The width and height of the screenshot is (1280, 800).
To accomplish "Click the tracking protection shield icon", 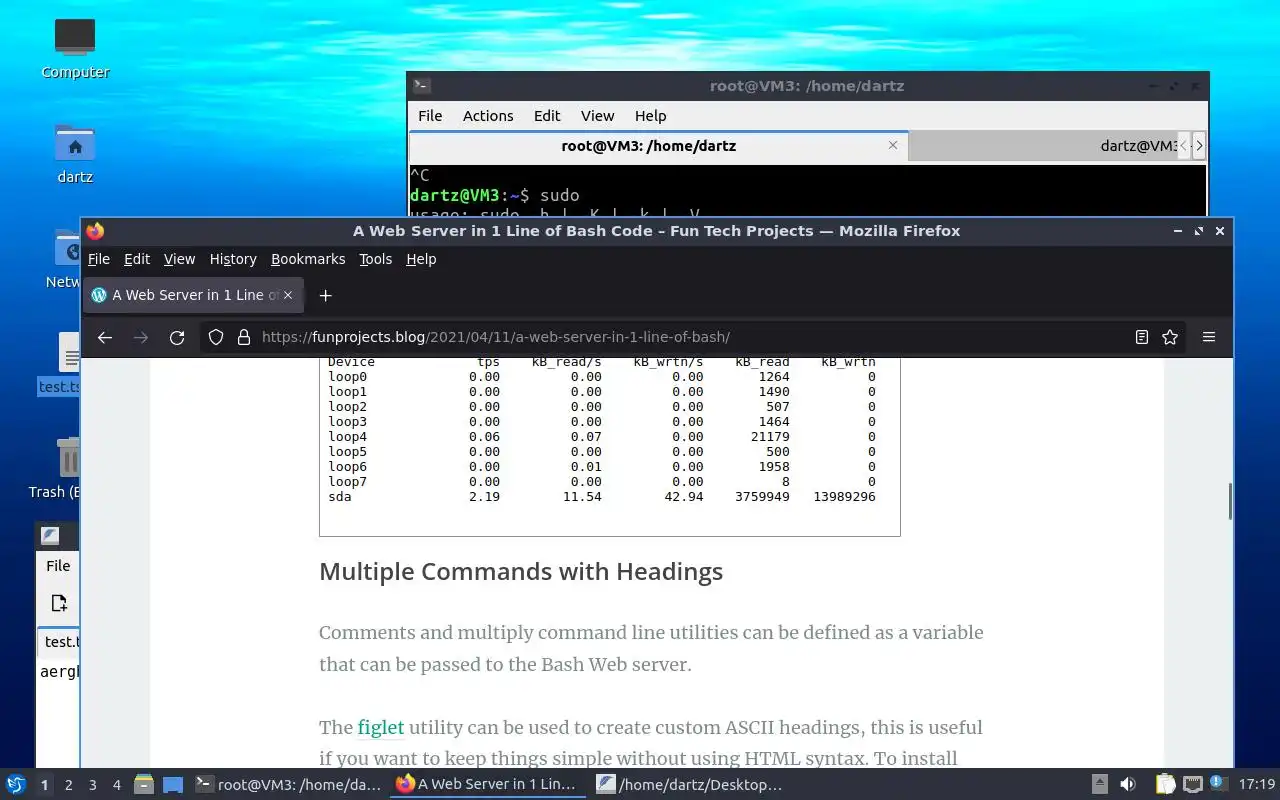I will point(216,338).
